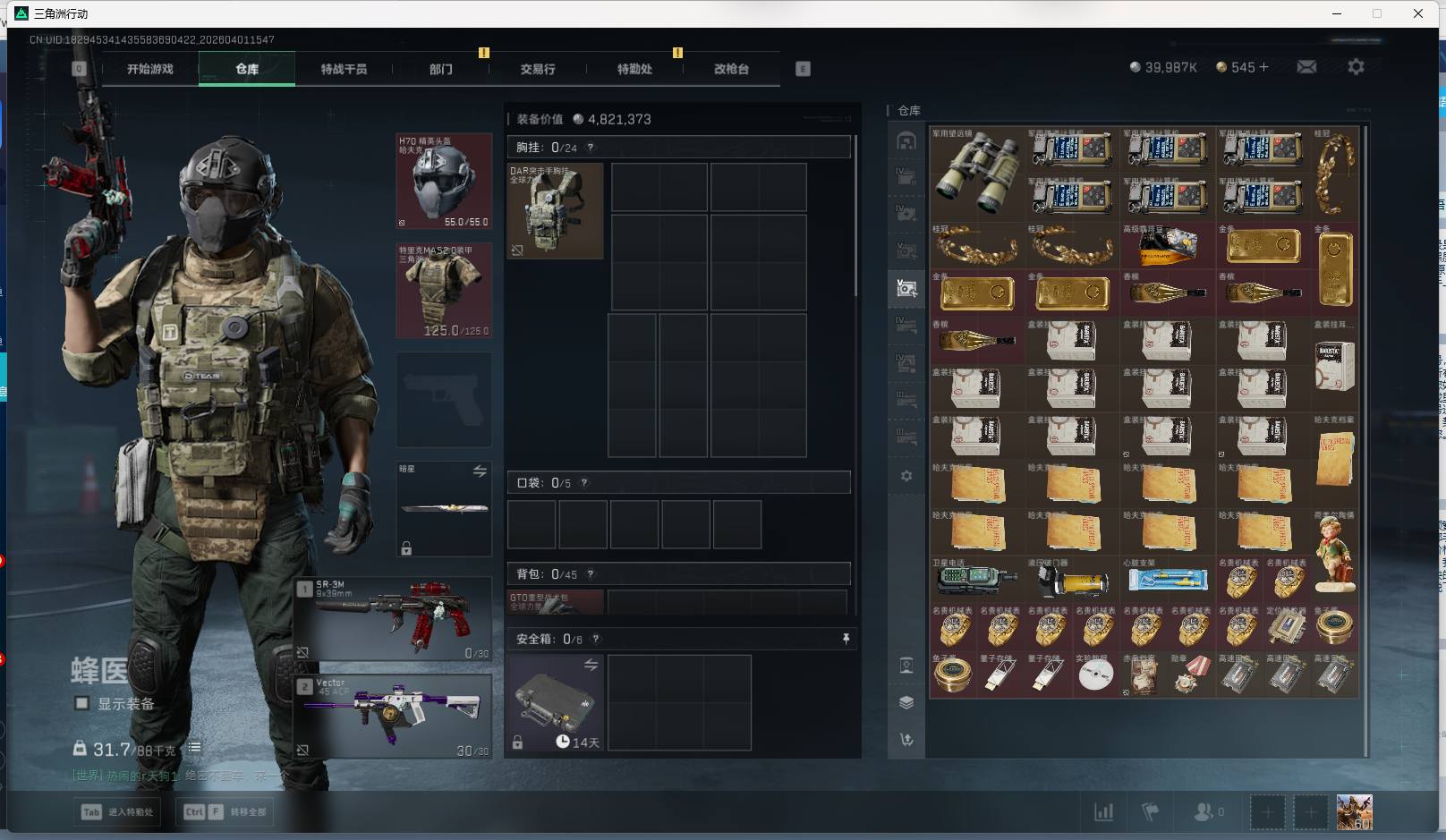Open the 部门 tab
The width and height of the screenshot is (1446, 840).
tap(441, 69)
